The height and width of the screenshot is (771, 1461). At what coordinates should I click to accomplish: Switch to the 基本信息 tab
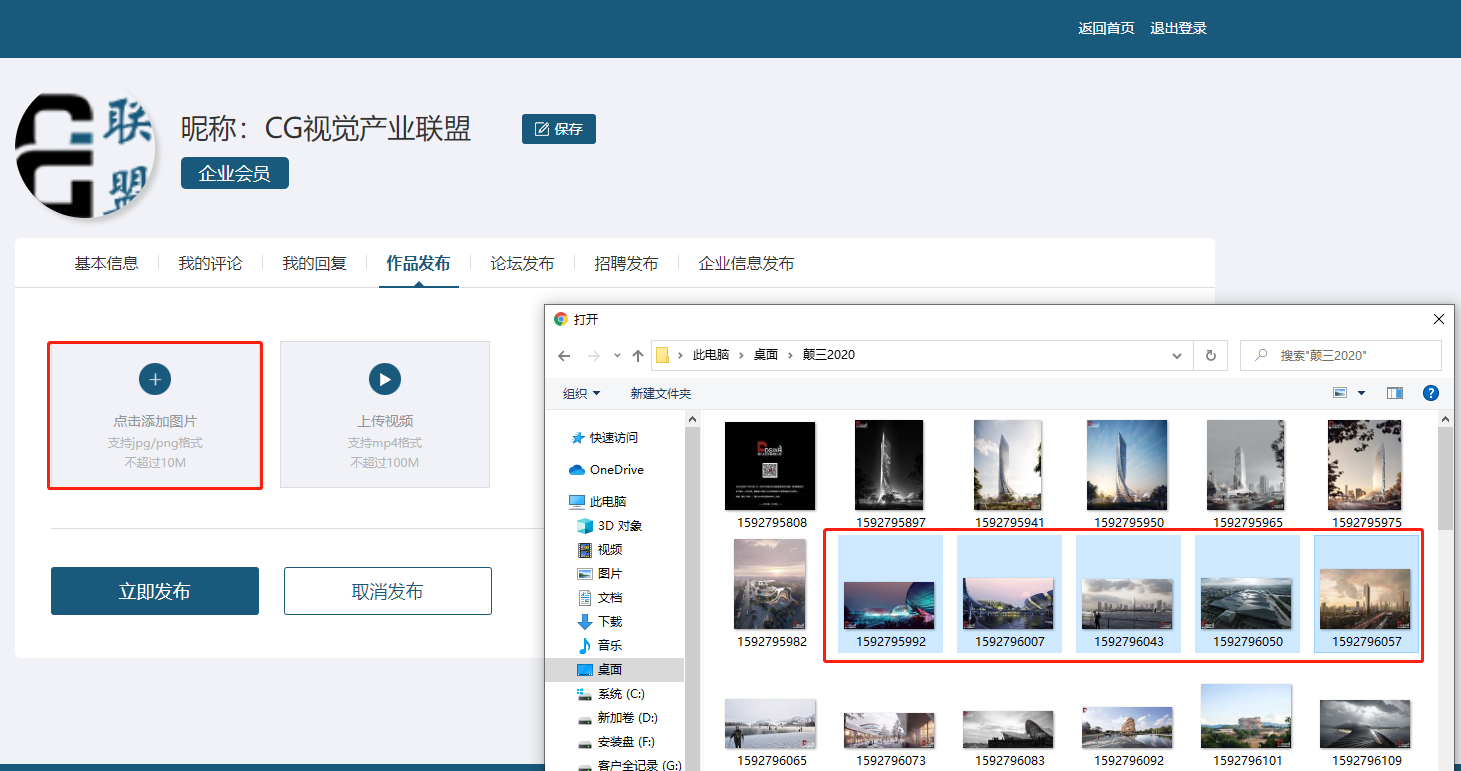(106, 264)
